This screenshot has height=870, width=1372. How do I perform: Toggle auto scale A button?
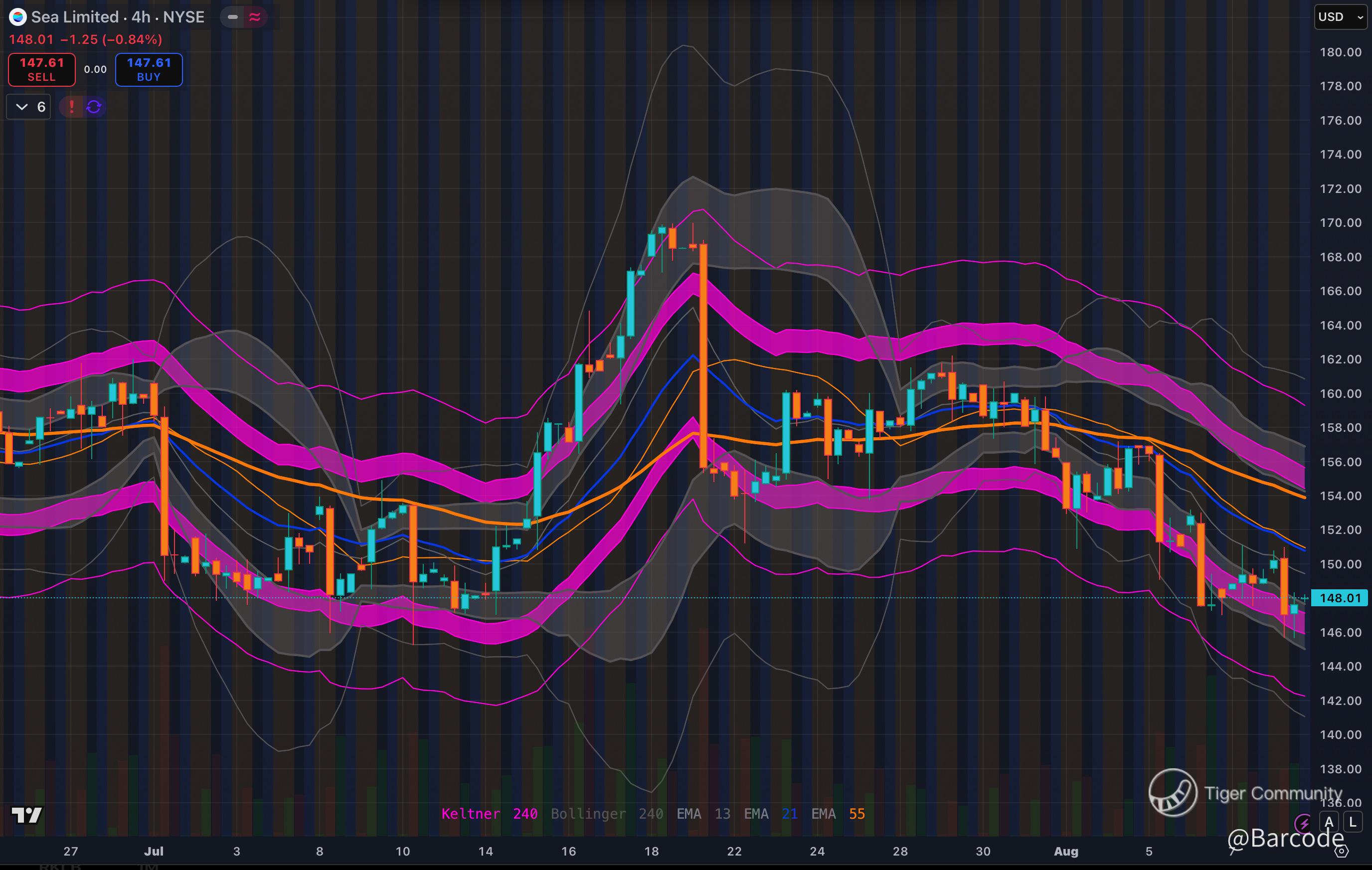tap(1329, 822)
